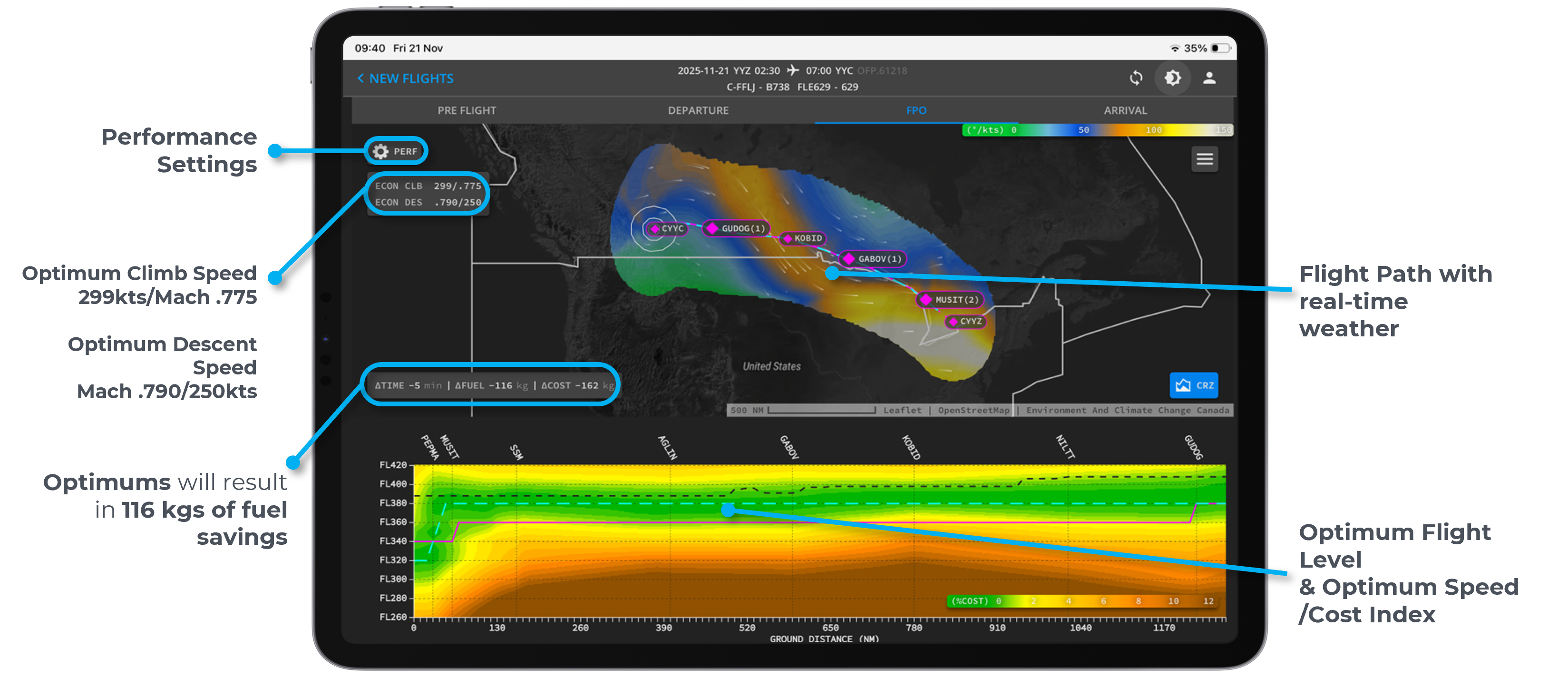Click the NILTT label on profile chart
The height and width of the screenshot is (678, 1568).
tap(1065, 447)
